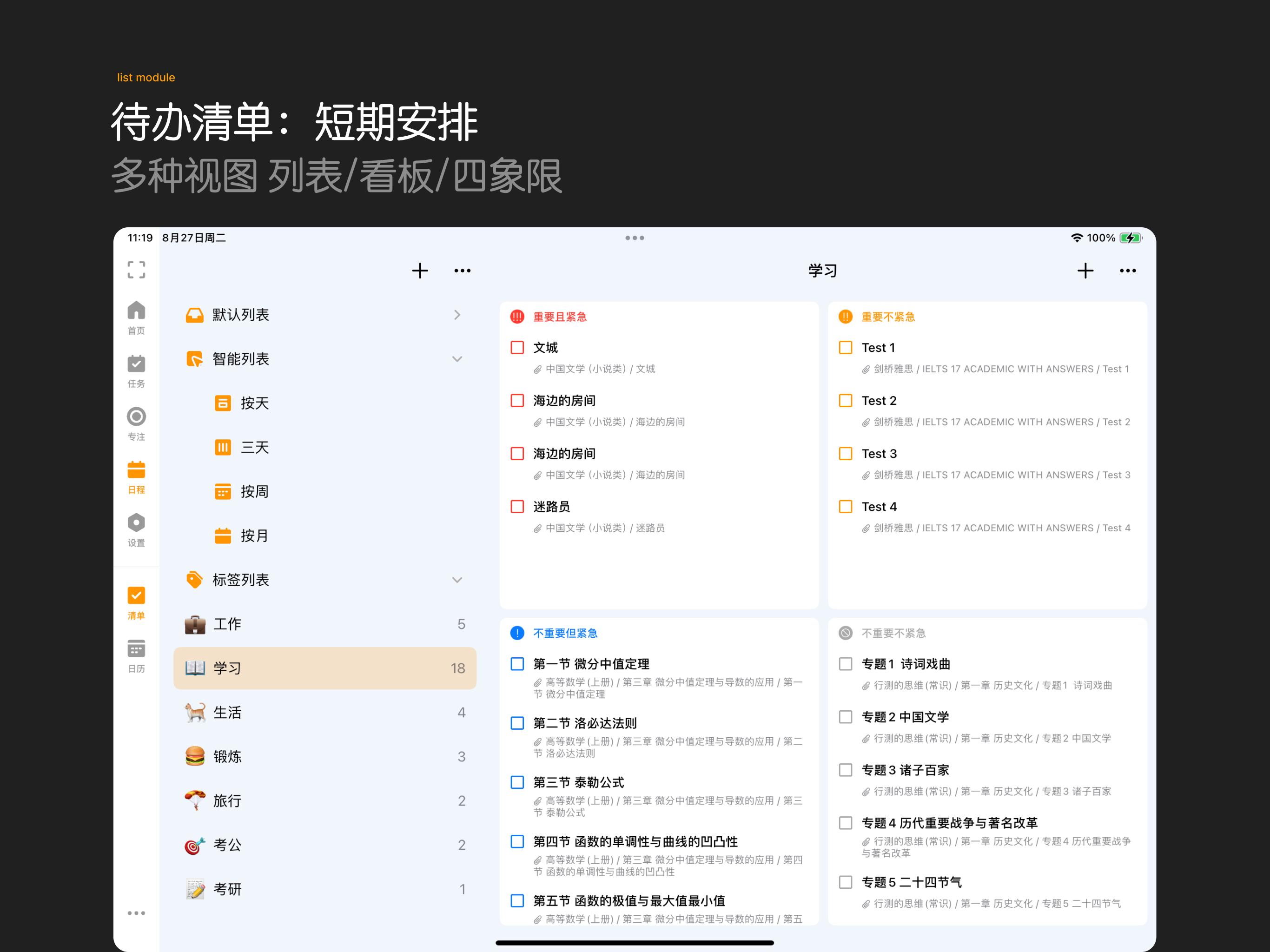Open the 考研 memo list

[x=325, y=889]
